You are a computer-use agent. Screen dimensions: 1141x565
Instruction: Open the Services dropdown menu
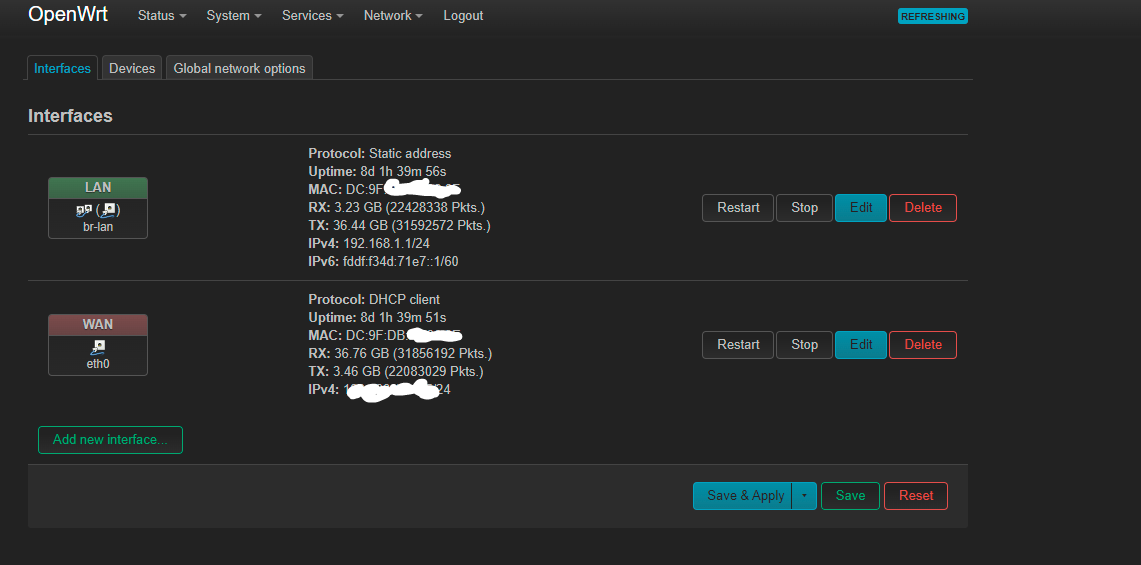pyautogui.click(x=312, y=16)
